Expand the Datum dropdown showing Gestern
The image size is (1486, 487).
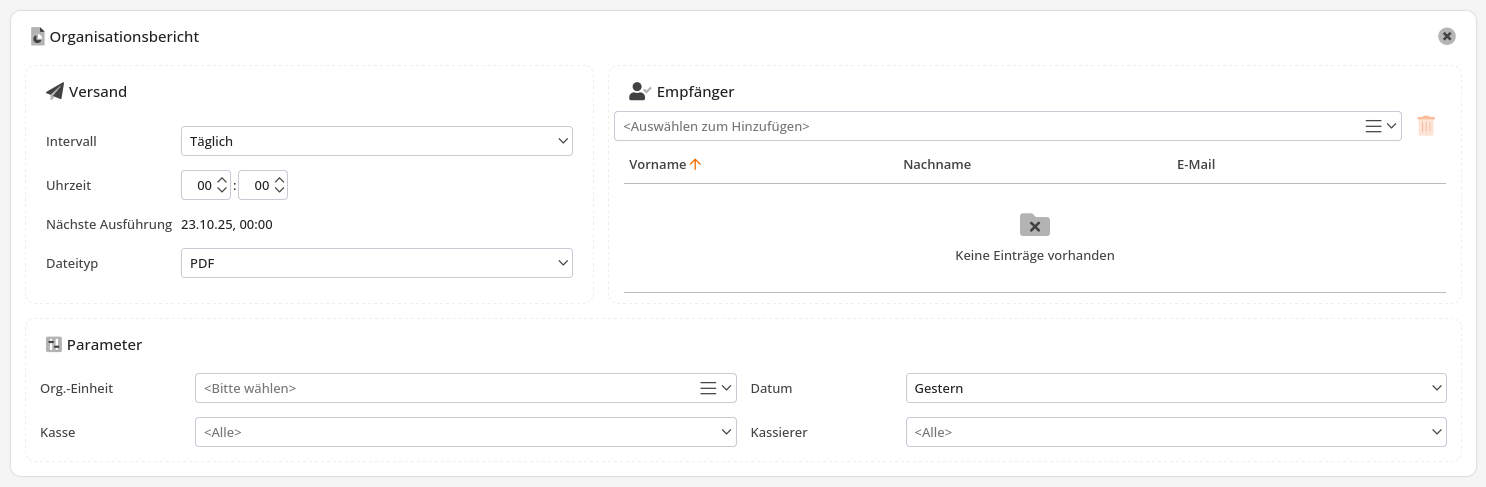1175,388
